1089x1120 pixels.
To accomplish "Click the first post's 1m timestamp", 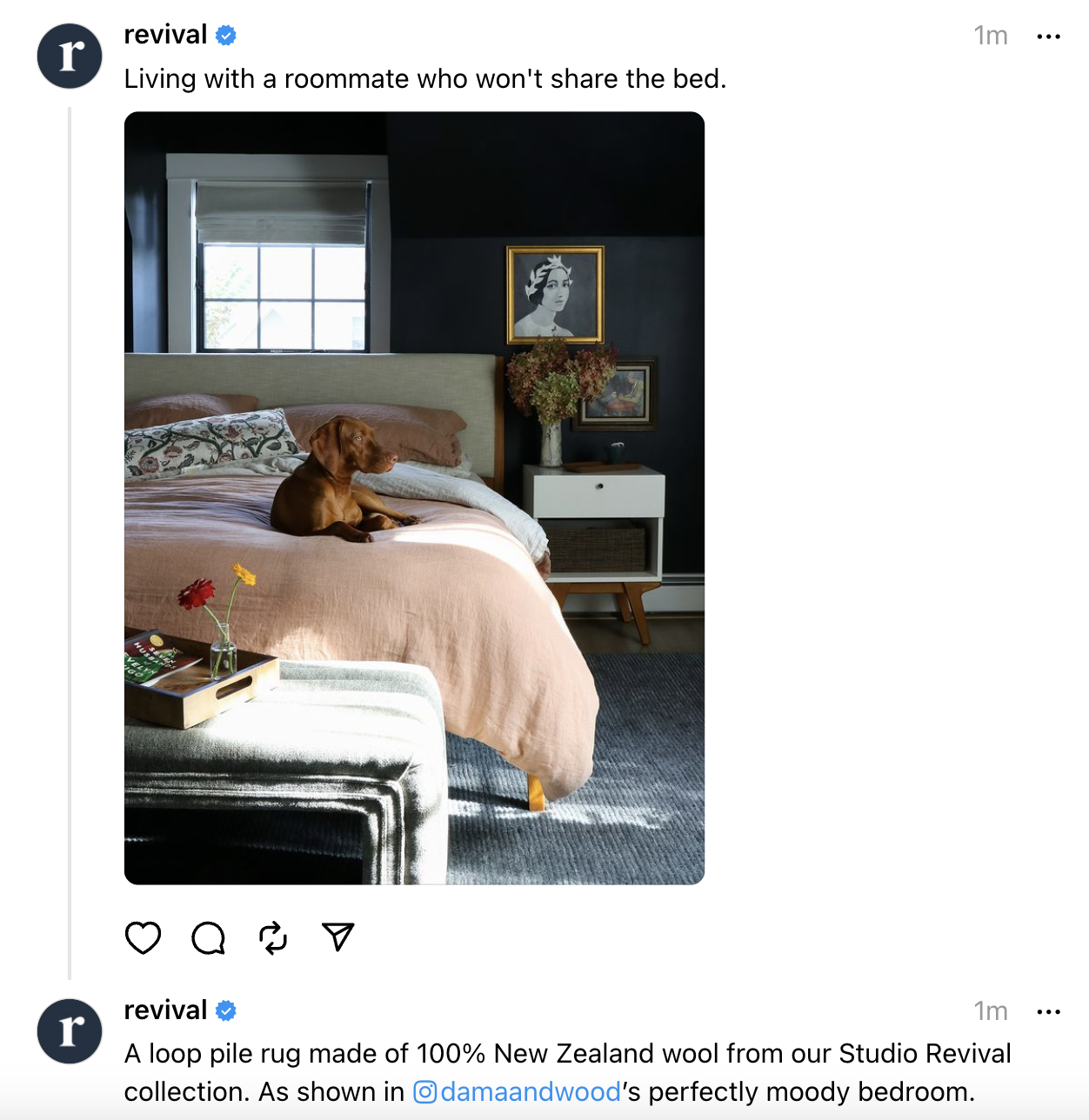I will 991,36.
